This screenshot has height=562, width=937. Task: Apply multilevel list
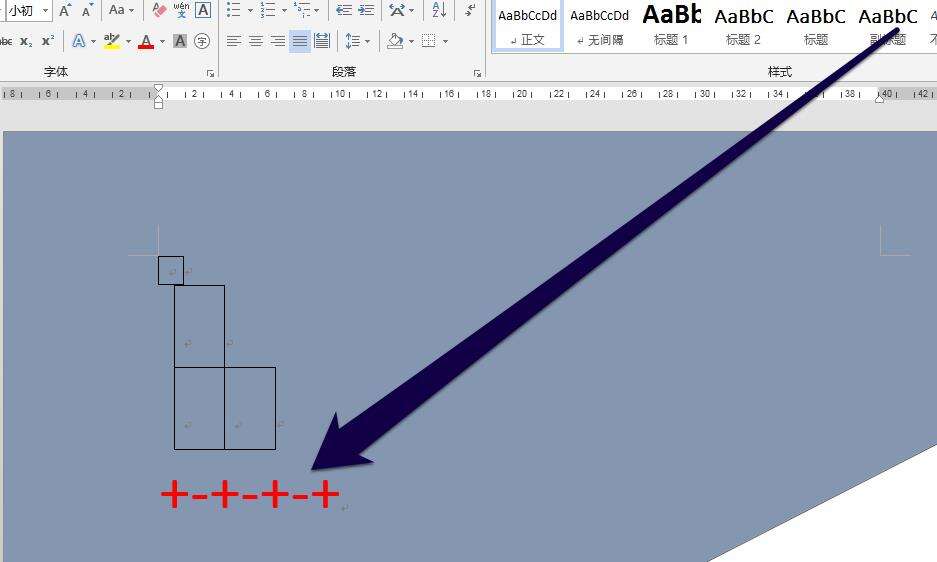click(302, 10)
